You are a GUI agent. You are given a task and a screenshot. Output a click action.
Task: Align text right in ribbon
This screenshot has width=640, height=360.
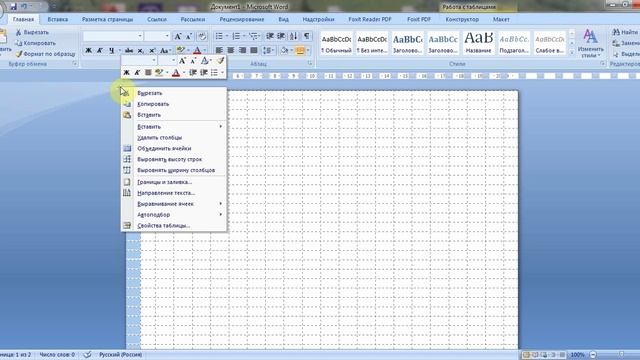click(x=242, y=50)
